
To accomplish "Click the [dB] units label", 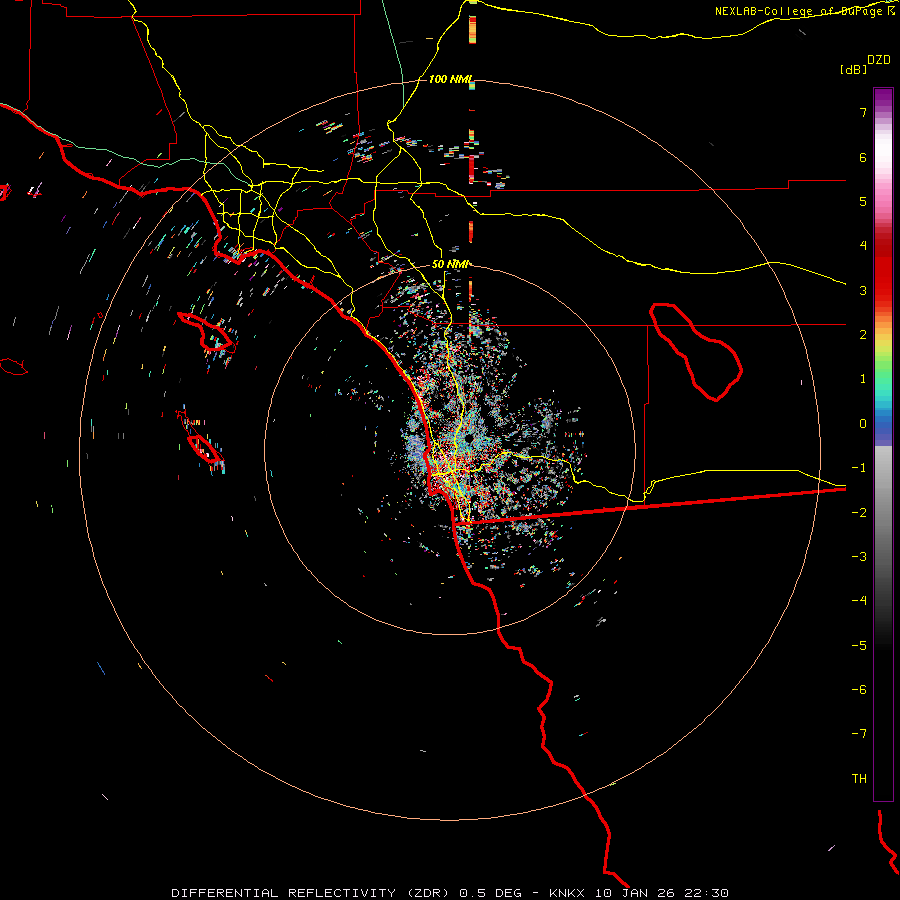I will click(853, 69).
